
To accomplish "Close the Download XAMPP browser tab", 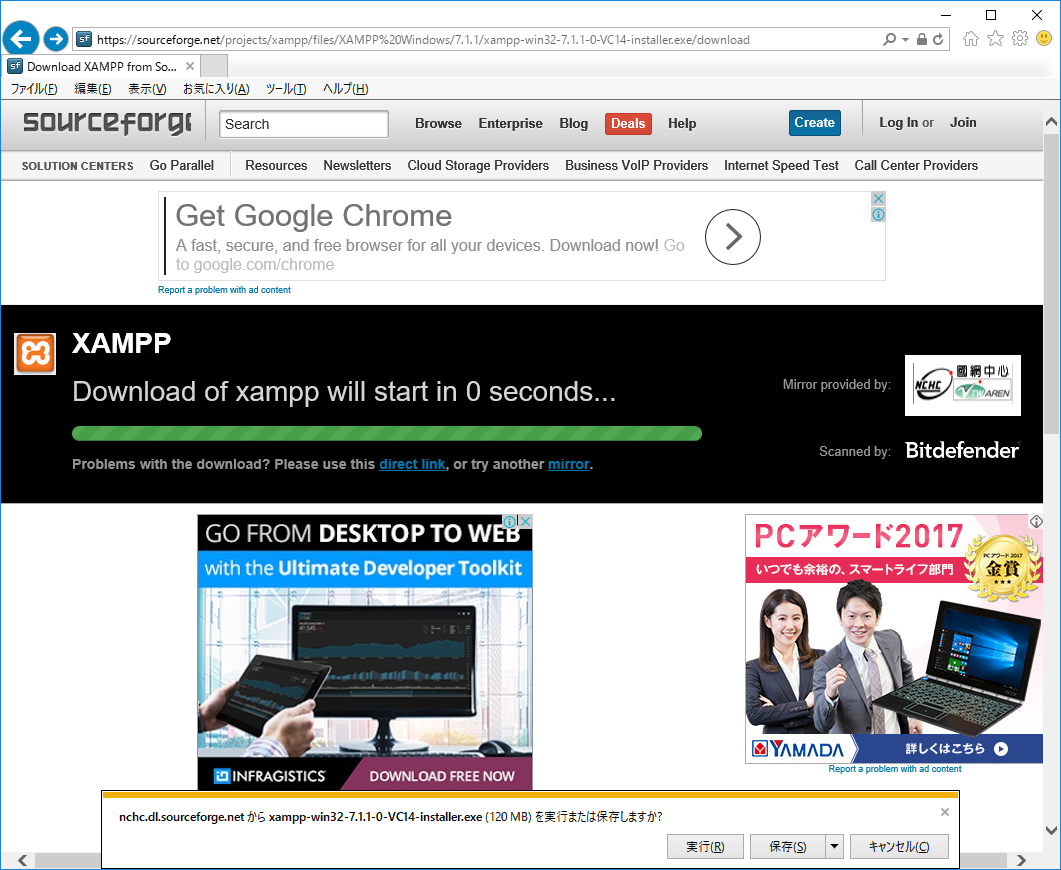I will (190, 66).
